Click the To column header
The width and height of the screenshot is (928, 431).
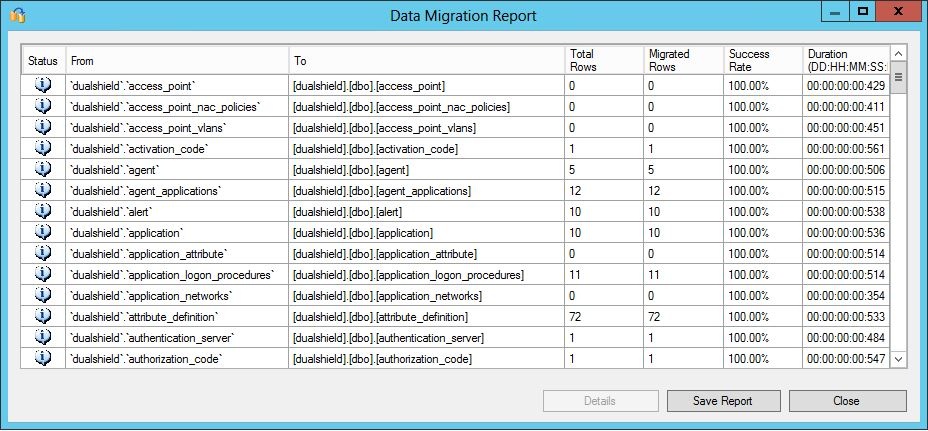pyautogui.click(x=426, y=61)
